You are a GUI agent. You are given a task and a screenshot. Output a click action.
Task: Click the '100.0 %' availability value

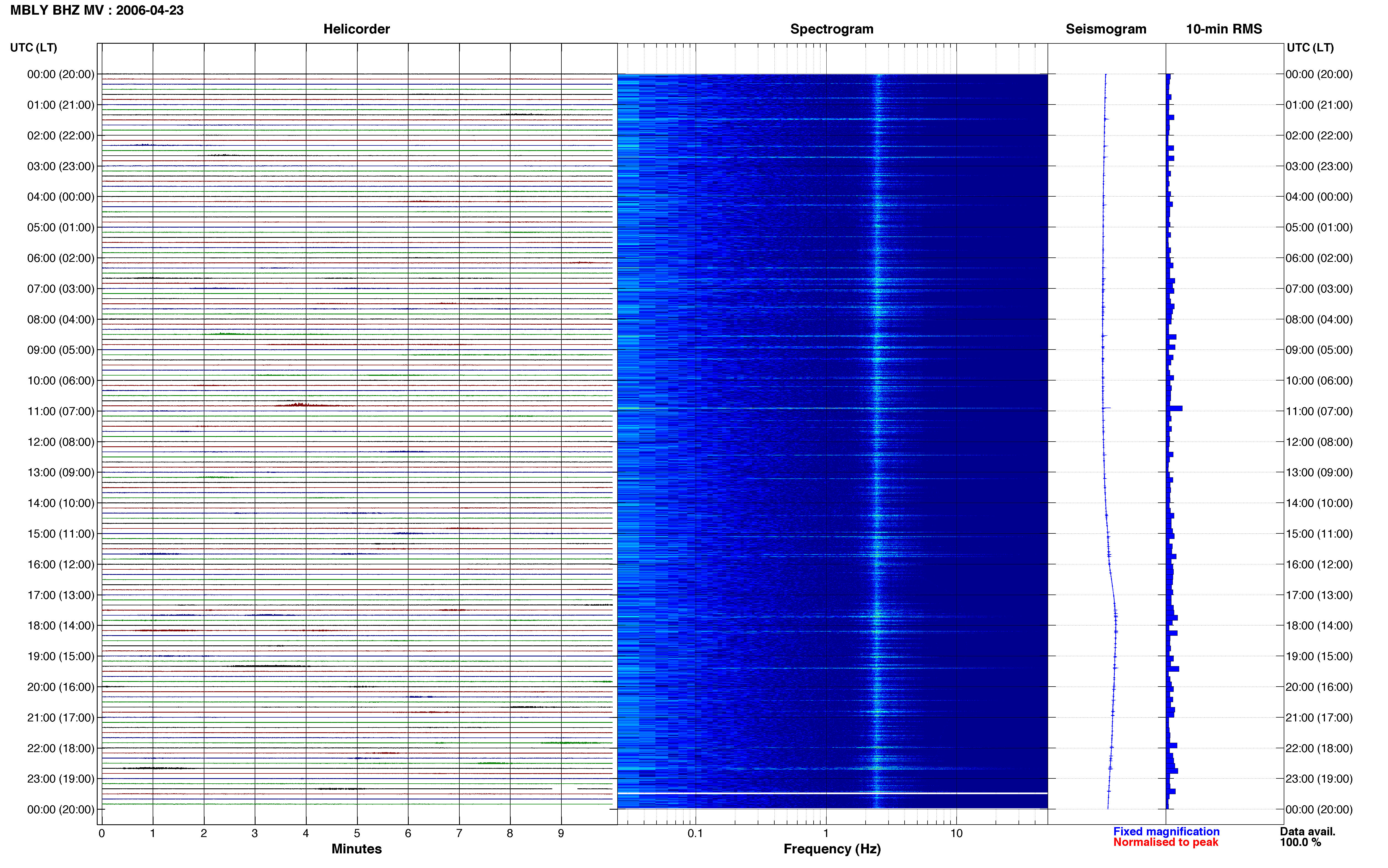pyautogui.click(x=1300, y=842)
